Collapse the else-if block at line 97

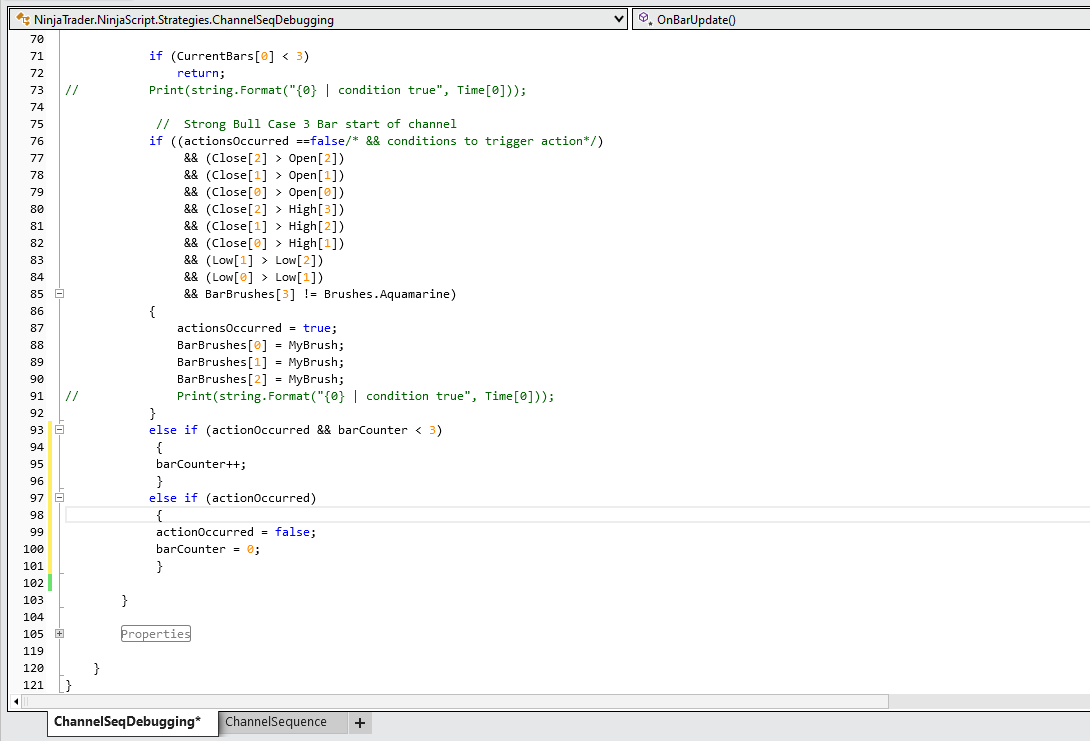click(x=60, y=498)
